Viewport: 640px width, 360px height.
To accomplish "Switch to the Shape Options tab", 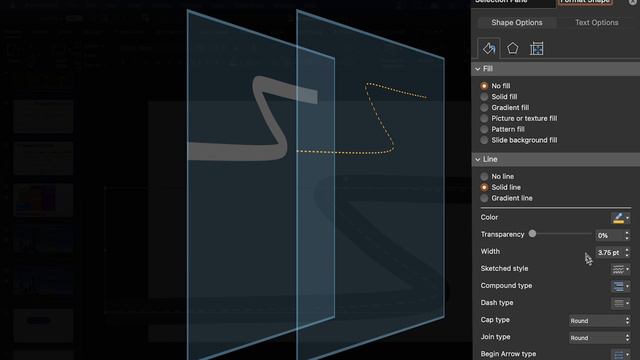I will [516, 22].
